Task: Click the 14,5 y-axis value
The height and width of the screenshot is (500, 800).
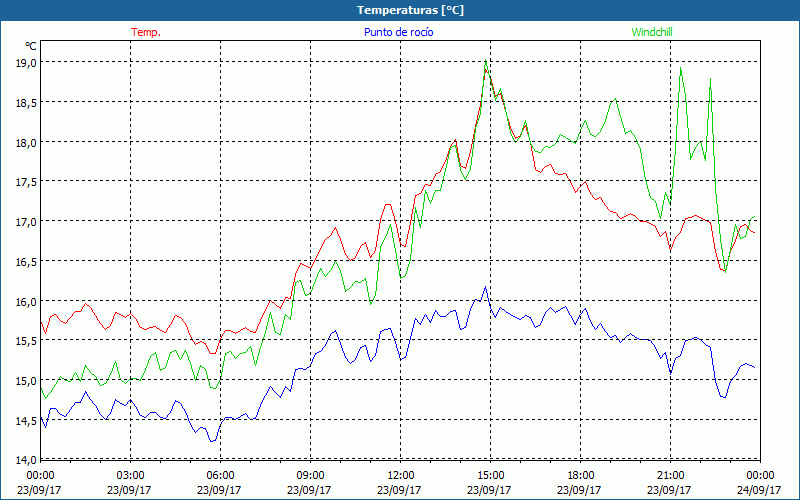Action: (26, 421)
